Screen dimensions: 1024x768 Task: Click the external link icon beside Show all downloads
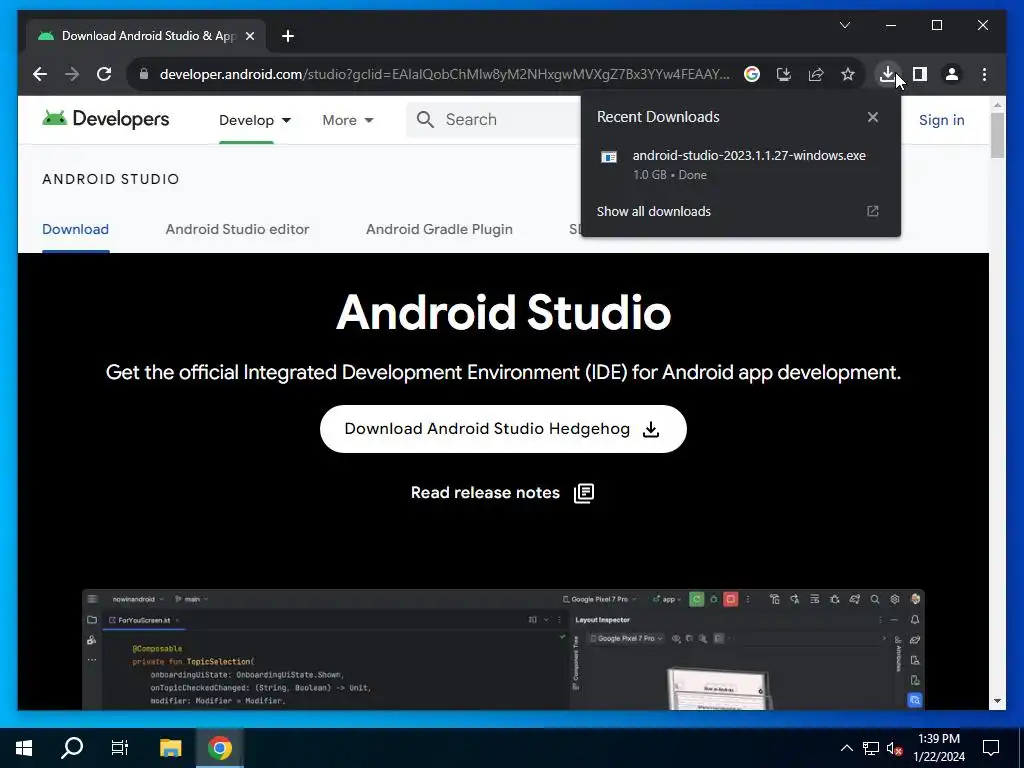pos(872,211)
